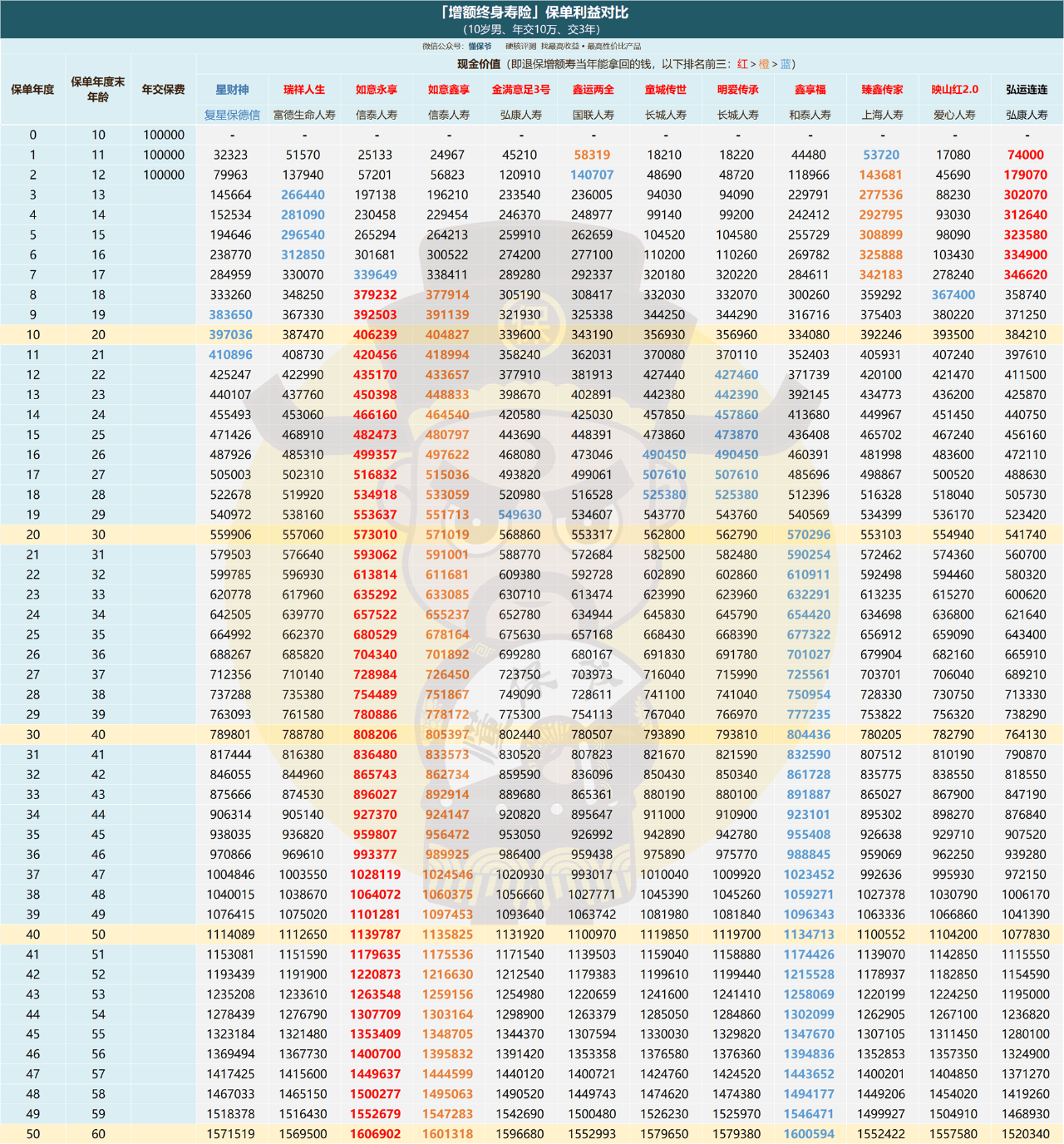Select orange value 1601318
The width and height of the screenshot is (1064, 1144).
click(447, 1134)
